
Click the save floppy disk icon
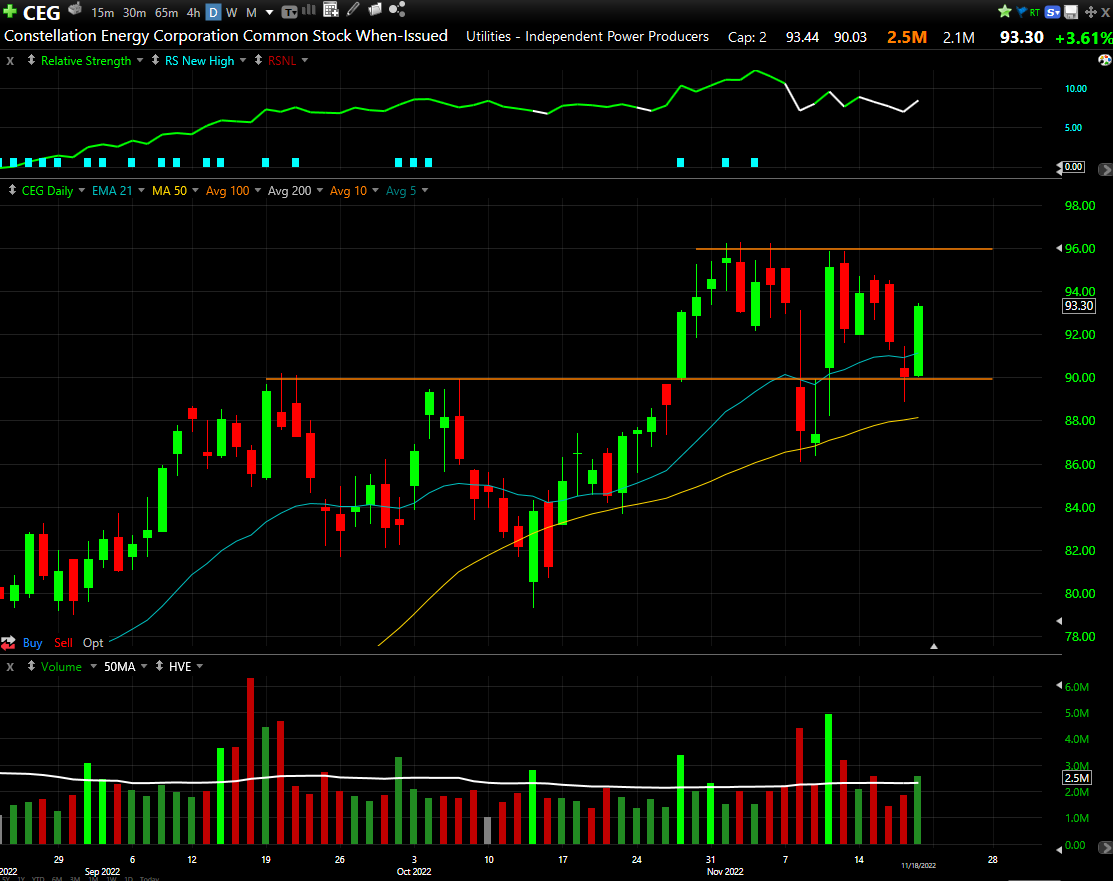pyautogui.click(x=1071, y=12)
